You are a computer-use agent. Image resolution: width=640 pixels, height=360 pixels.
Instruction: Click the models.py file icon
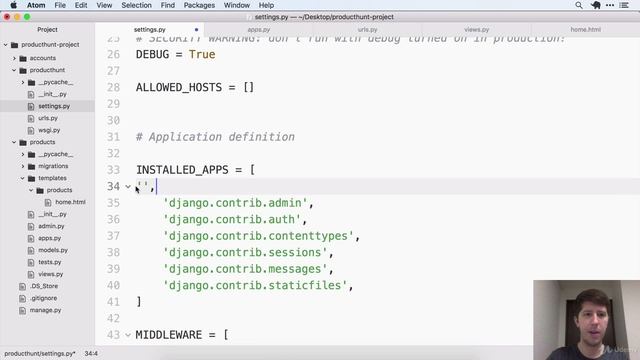point(31,250)
